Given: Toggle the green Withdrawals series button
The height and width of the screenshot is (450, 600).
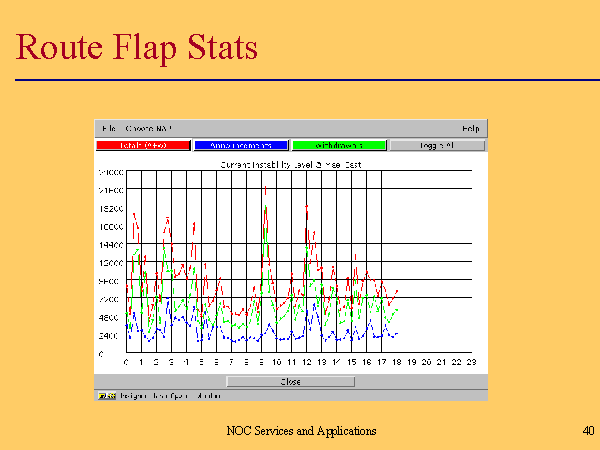Looking at the screenshot, I should tap(339, 145).
